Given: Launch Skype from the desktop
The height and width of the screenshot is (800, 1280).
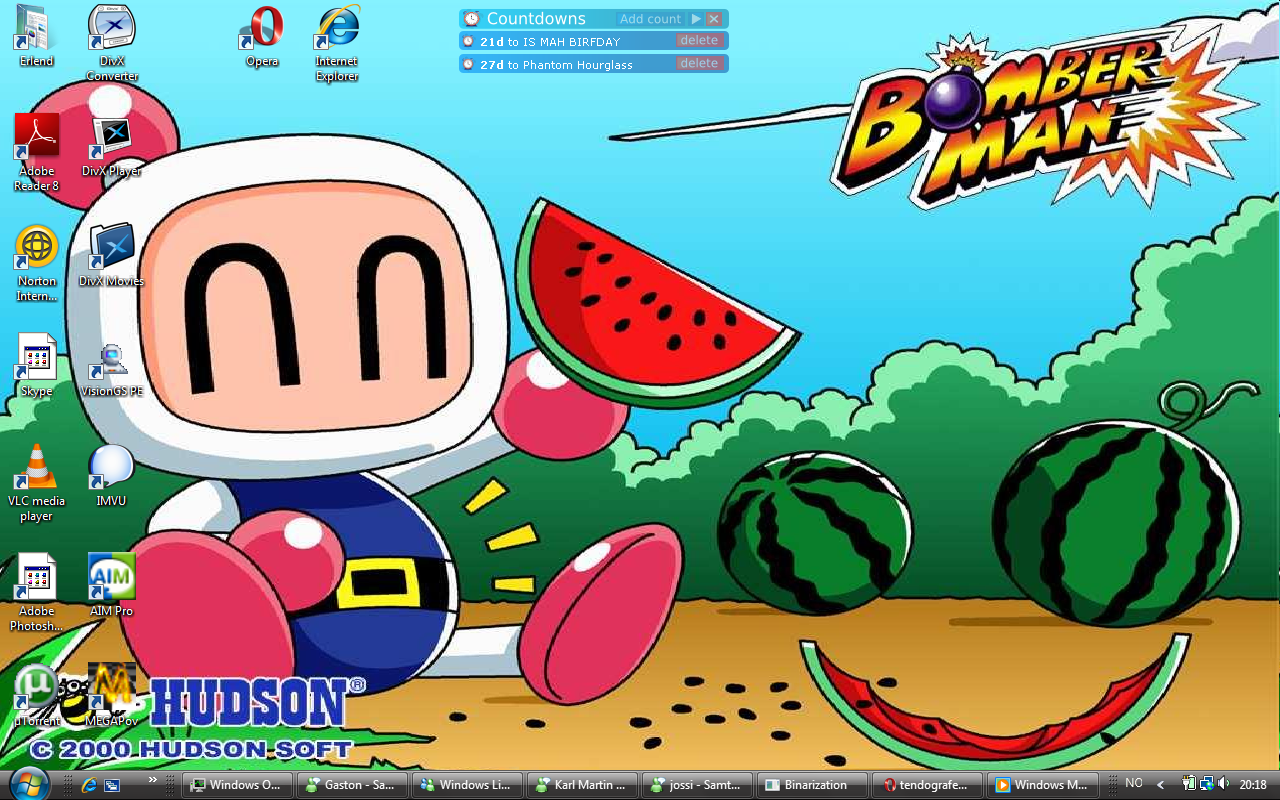Looking at the screenshot, I should [x=36, y=366].
